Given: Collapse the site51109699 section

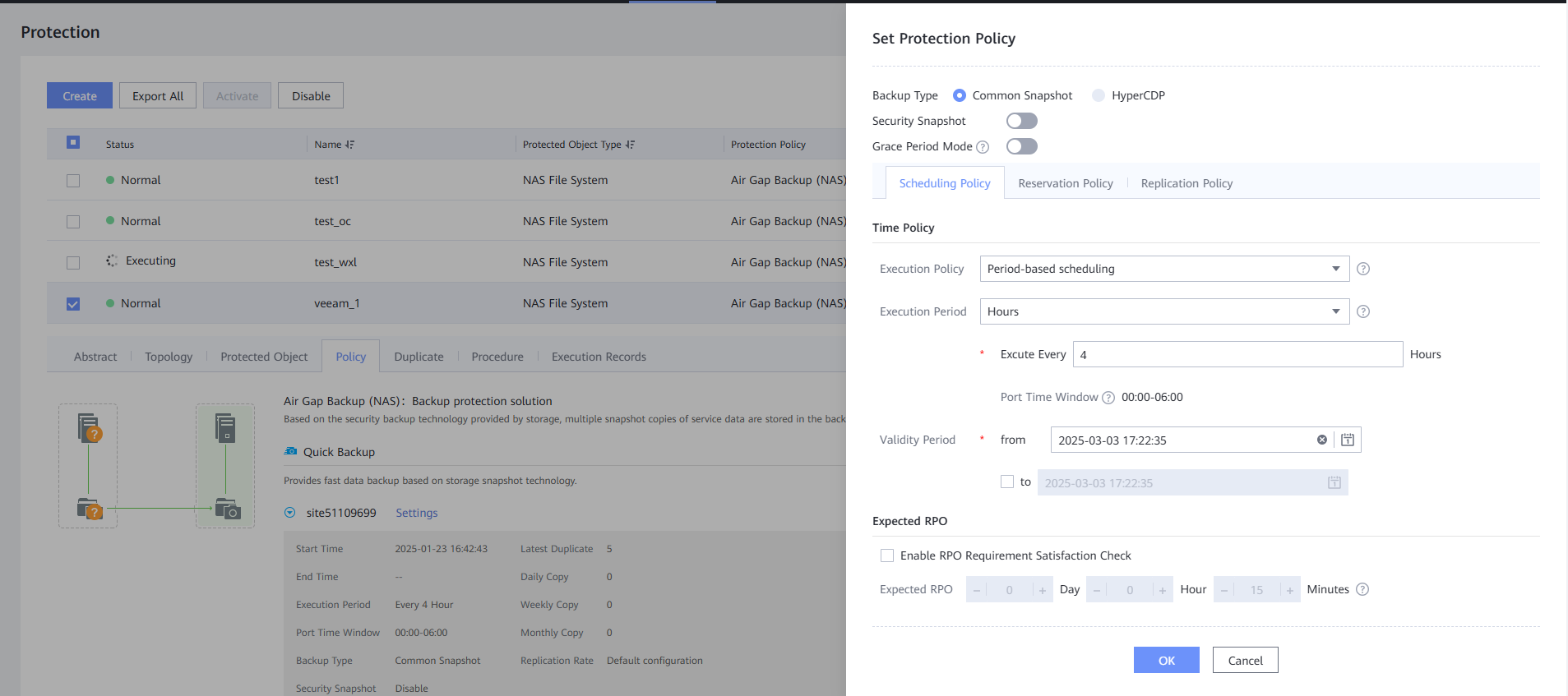Looking at the screenshot, I should click(x=289, y=513).
